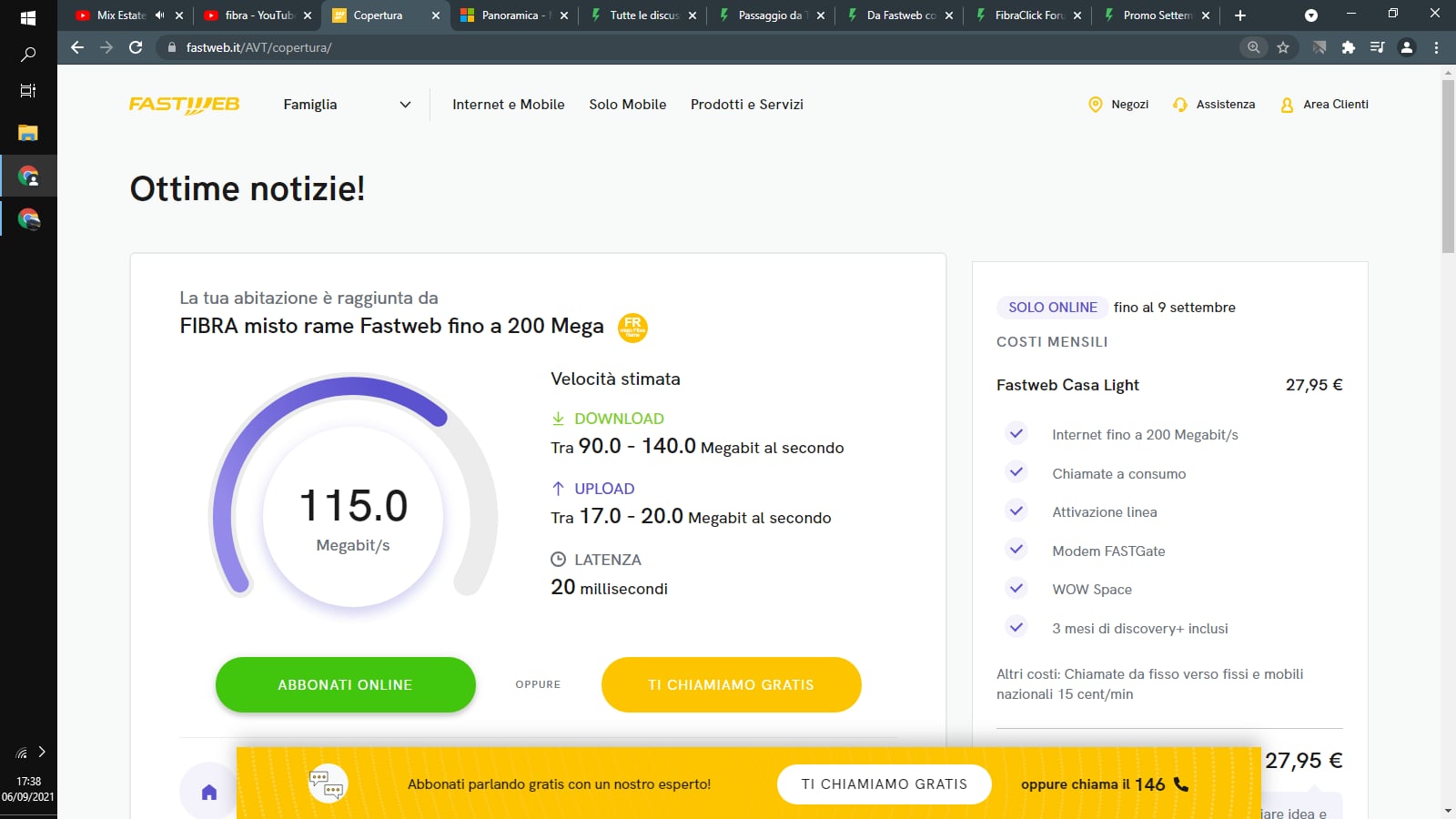Screen dimensions: 1456x819
Task: Expand the taskbar chevron arrow
Action: tap(42, 752)
